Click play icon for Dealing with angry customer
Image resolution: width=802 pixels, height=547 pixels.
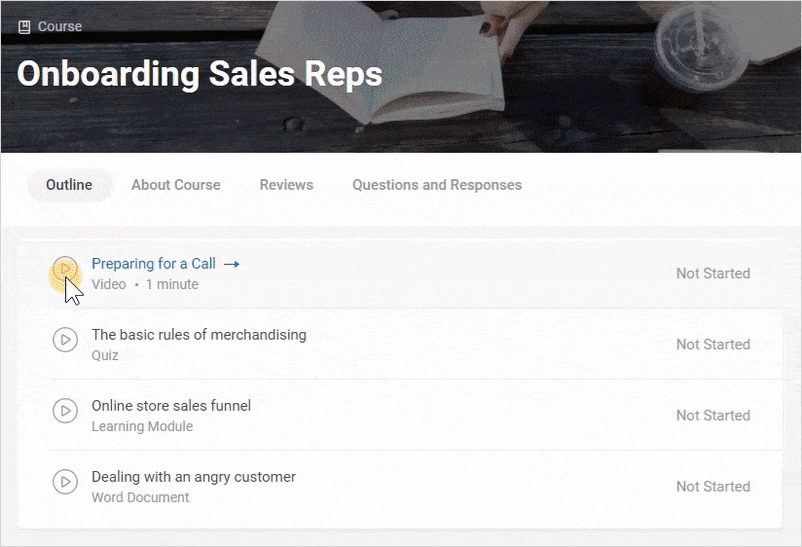65,482
